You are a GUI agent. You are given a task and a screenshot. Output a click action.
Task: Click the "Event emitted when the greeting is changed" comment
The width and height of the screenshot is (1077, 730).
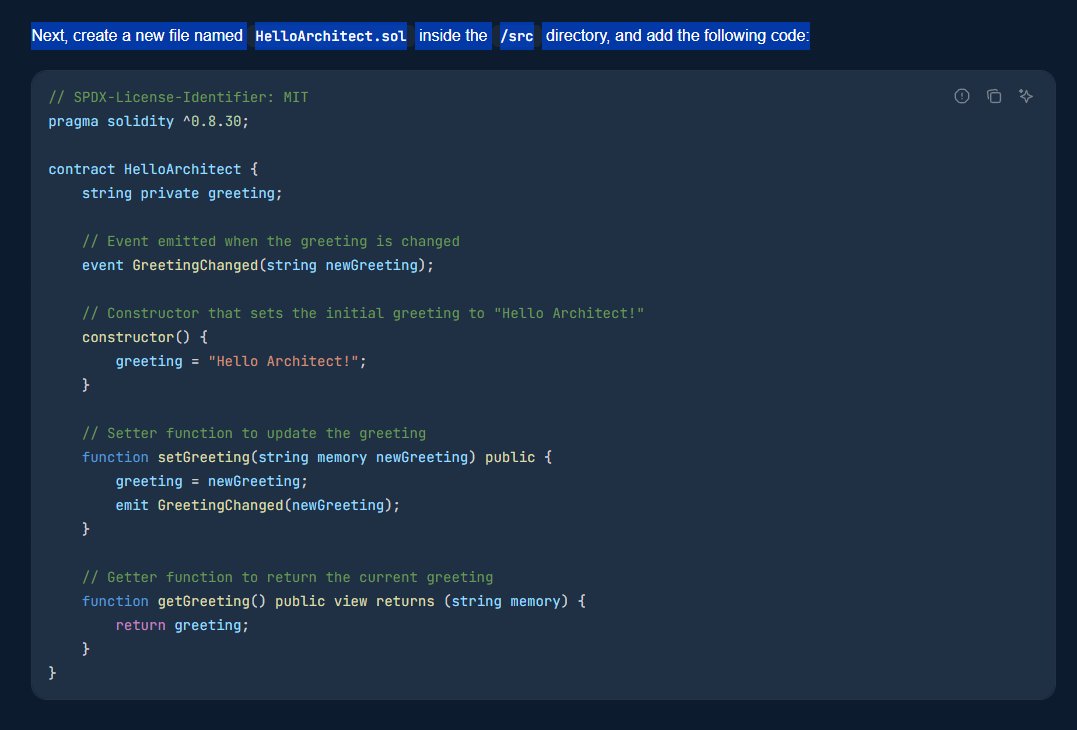click(x=271, y=242)
